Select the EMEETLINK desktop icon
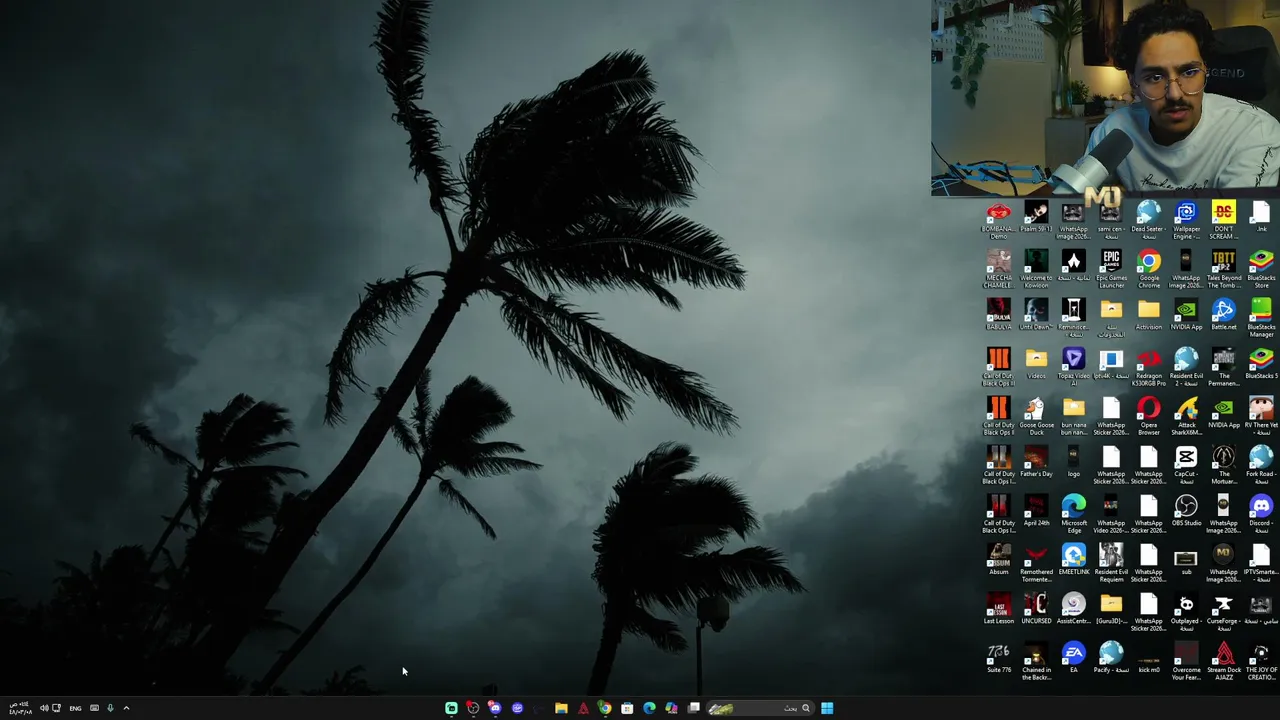The image size is (1280, 720). [1073, 560]
